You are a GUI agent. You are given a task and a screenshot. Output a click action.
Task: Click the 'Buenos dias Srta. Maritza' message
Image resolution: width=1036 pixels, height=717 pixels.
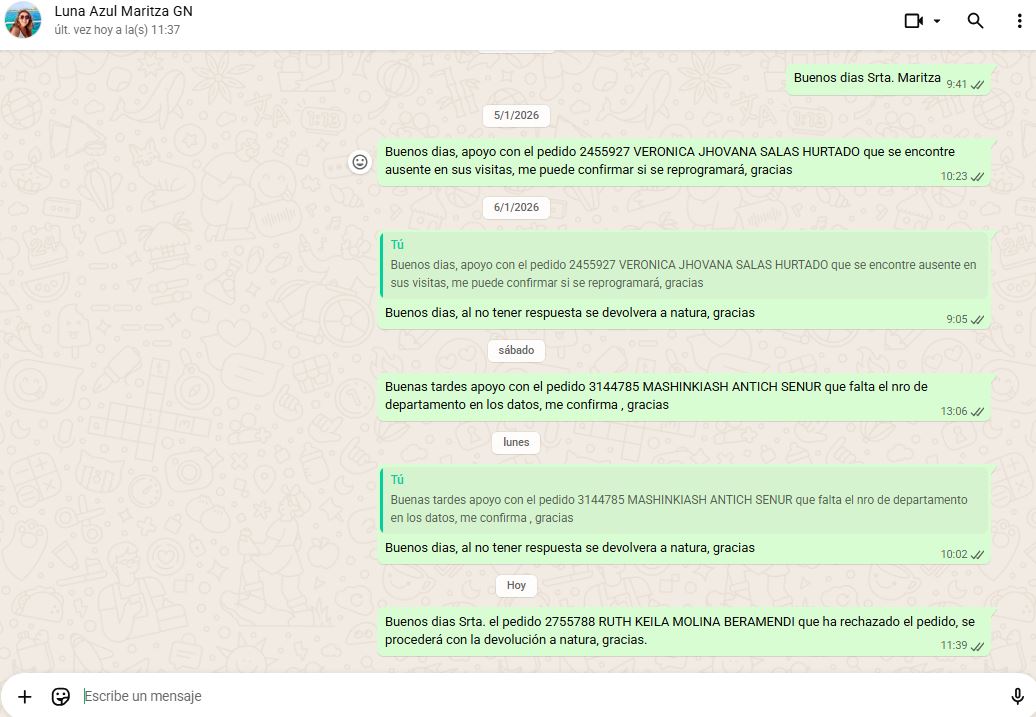pos(866,78)
